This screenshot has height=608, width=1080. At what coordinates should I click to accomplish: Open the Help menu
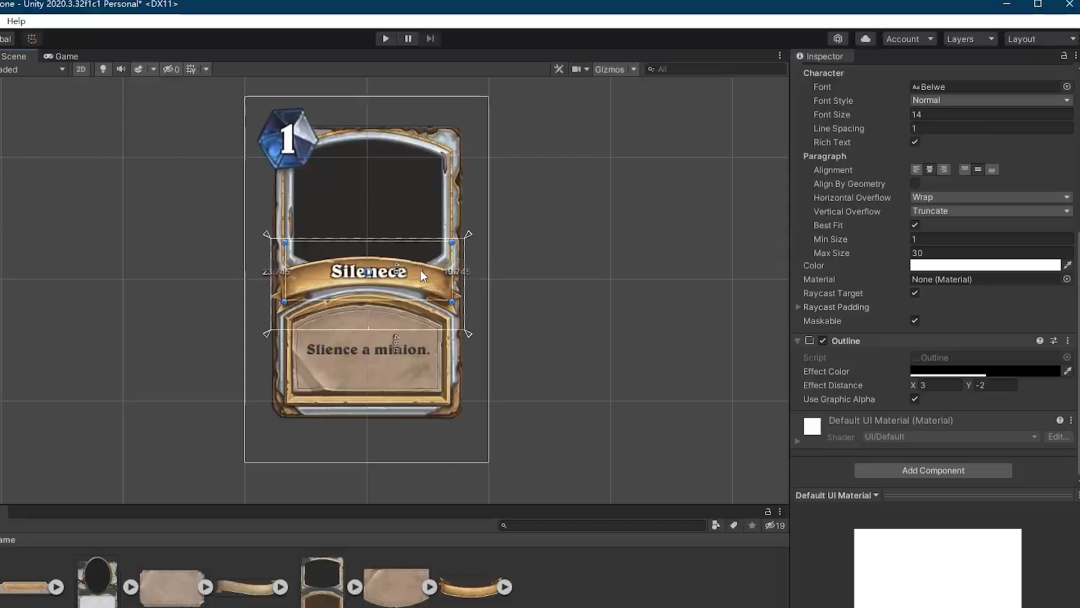click(x=16, y=21)
